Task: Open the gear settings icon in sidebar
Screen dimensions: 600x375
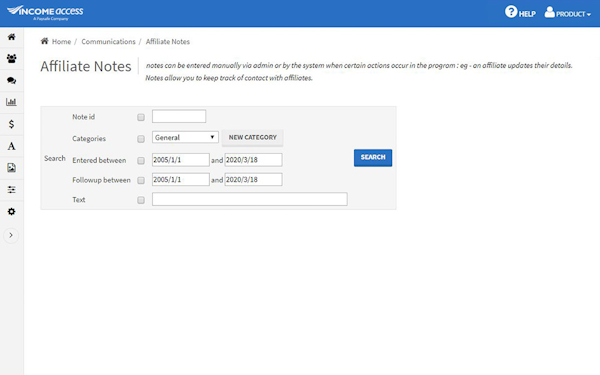Action: coord(11,212)
